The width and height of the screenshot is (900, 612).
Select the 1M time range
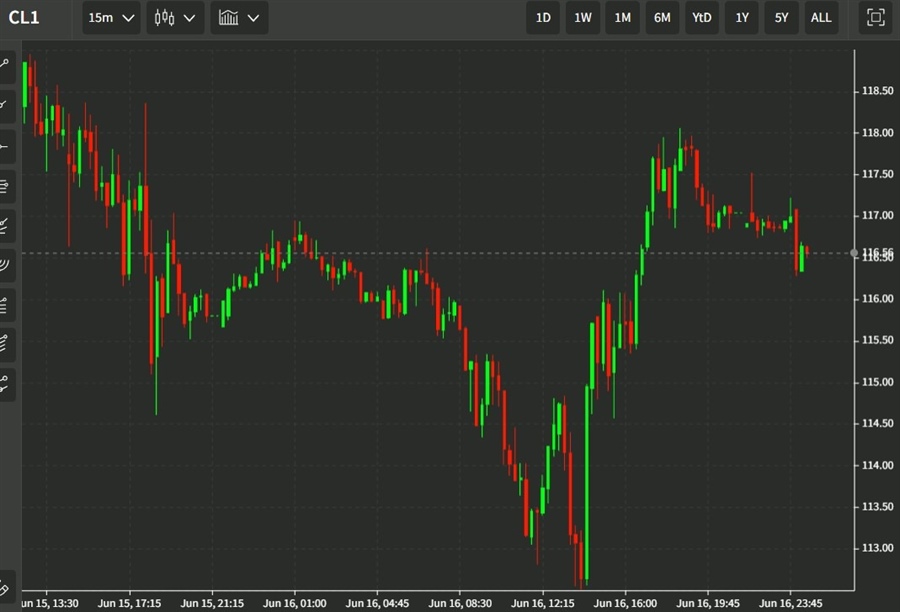[622, 18]
